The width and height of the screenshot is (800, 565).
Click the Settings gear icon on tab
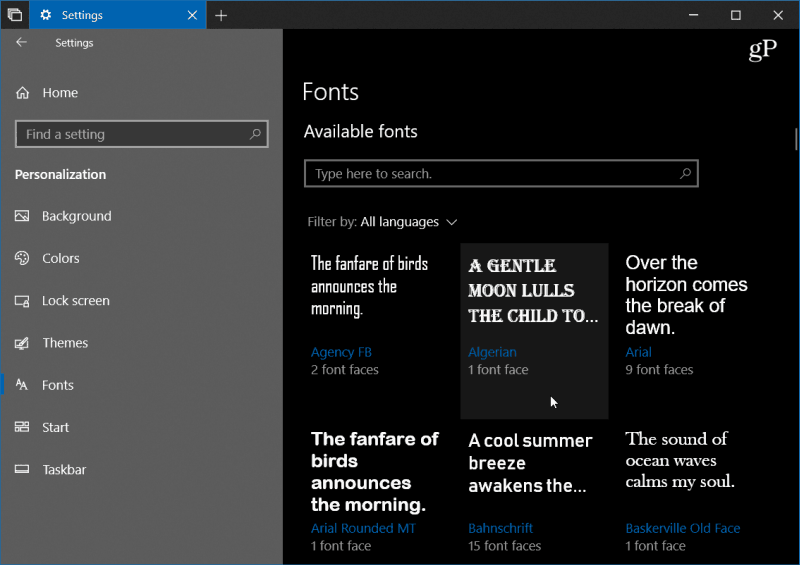45,15
